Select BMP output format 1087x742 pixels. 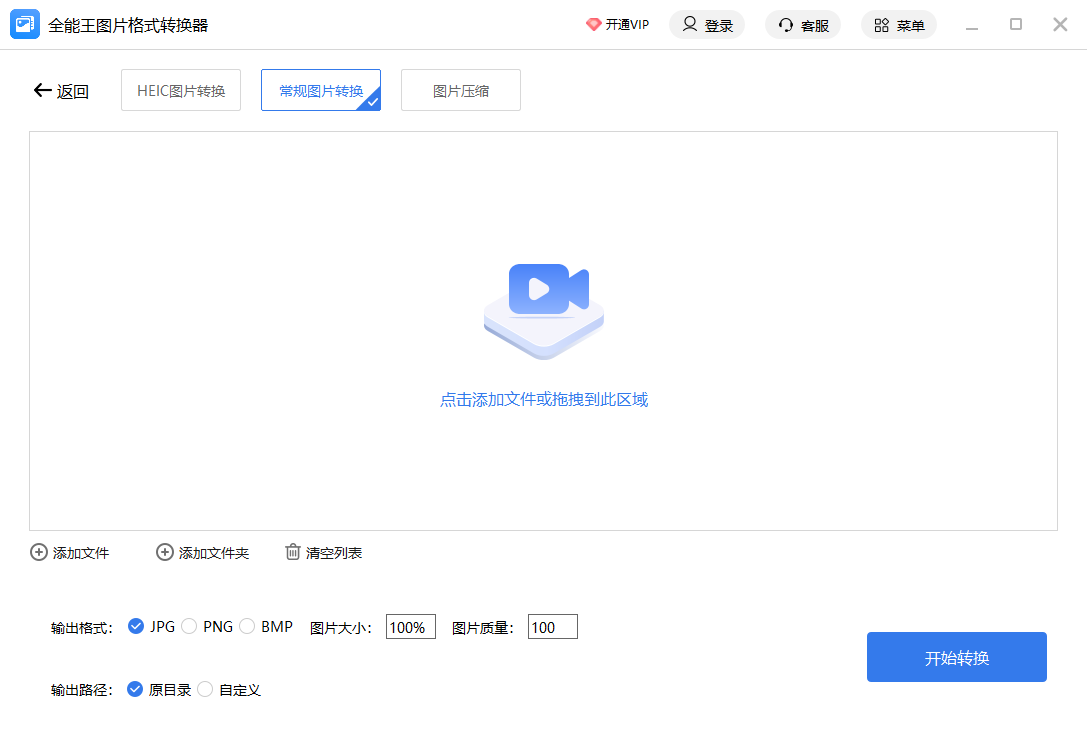point(247,627)
